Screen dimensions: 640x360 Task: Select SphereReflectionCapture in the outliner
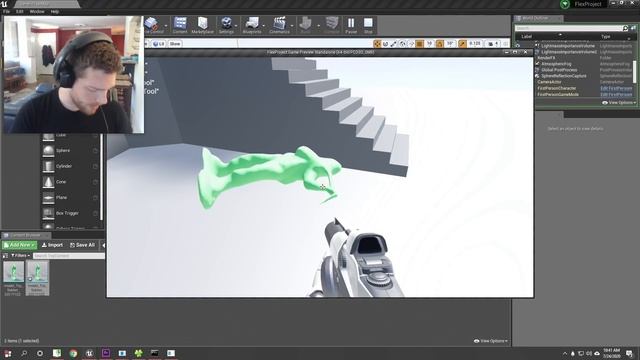[564, 76]
